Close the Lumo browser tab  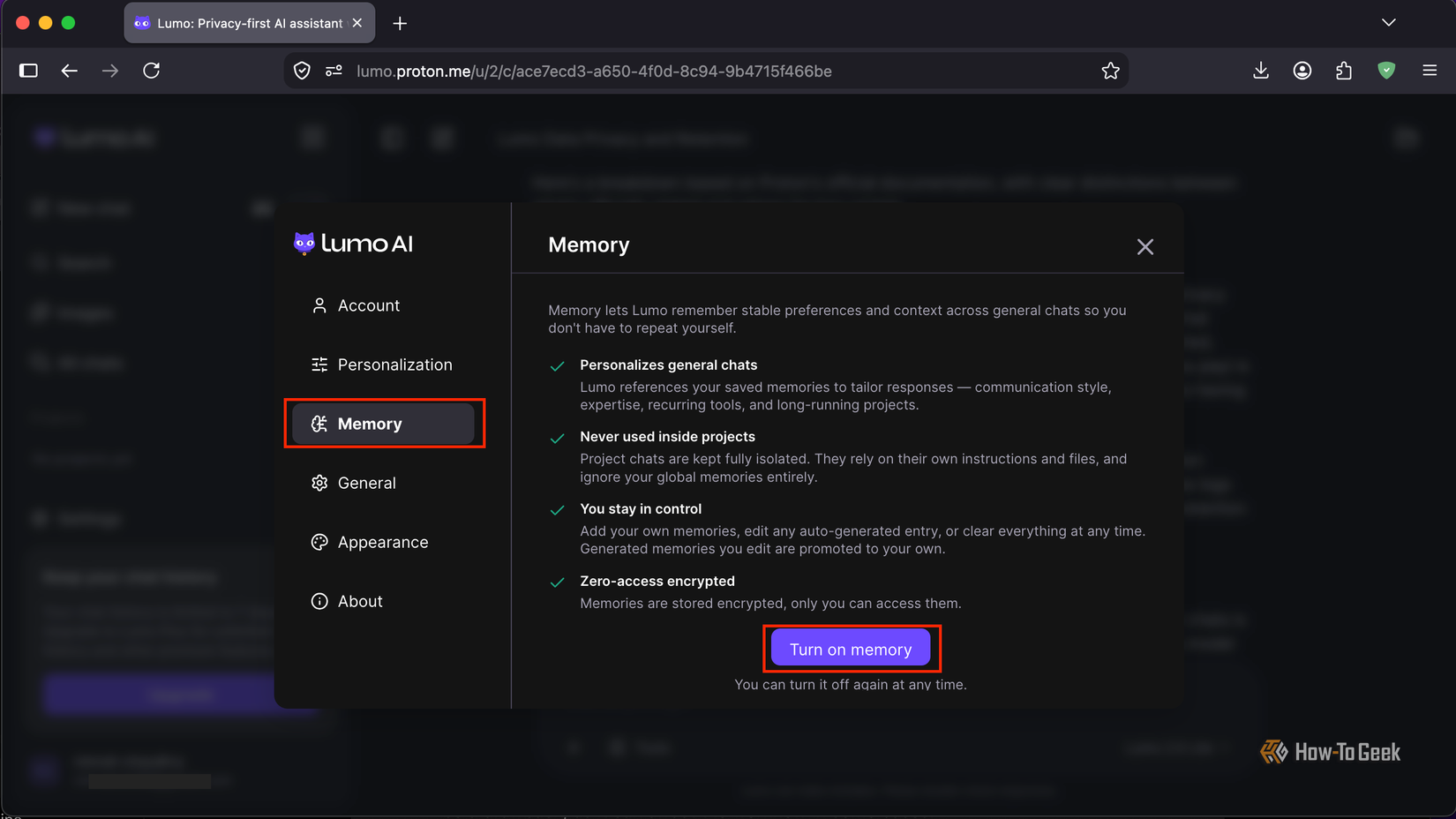(357, 23)
